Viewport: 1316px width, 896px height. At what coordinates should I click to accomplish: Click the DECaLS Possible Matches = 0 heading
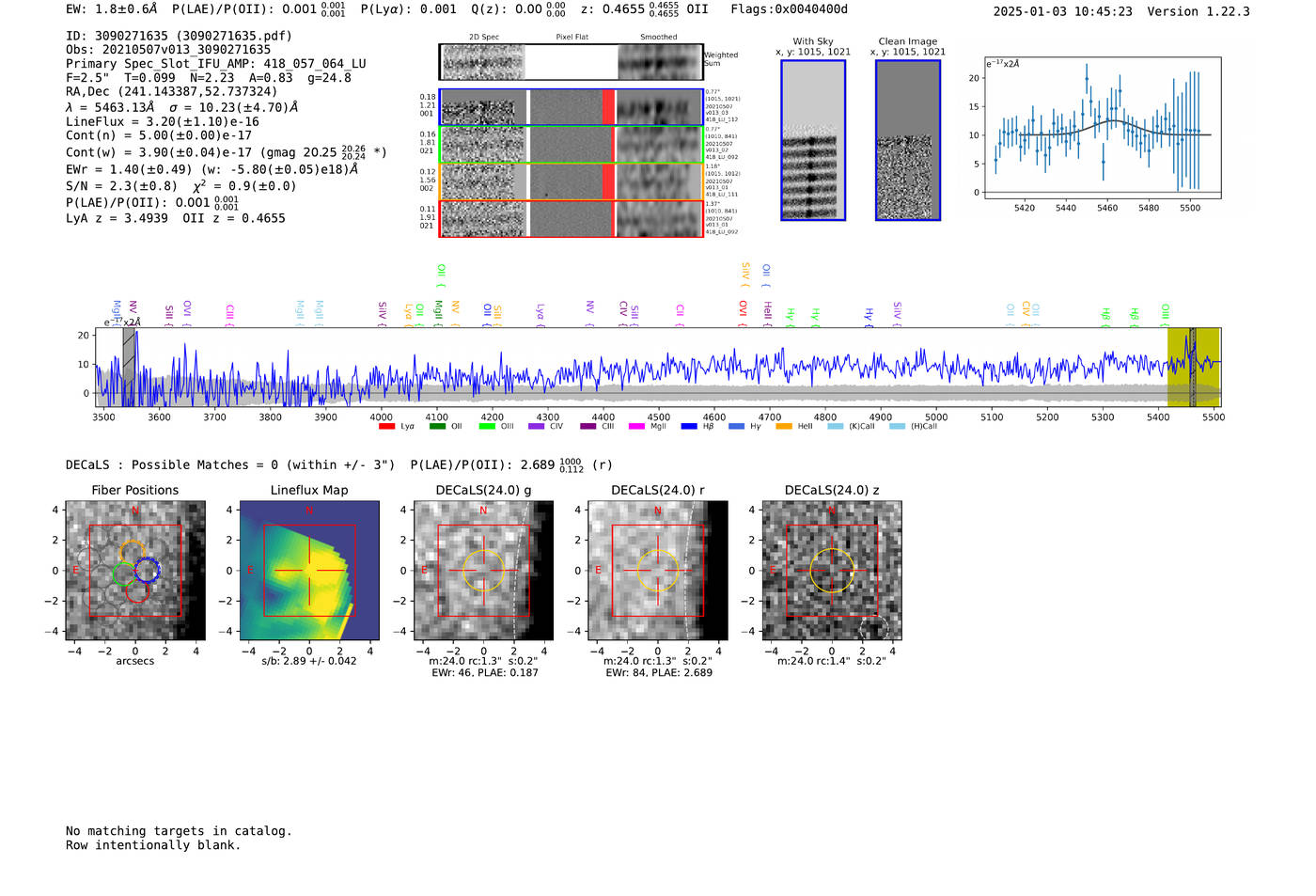click(x=232, y=464)
